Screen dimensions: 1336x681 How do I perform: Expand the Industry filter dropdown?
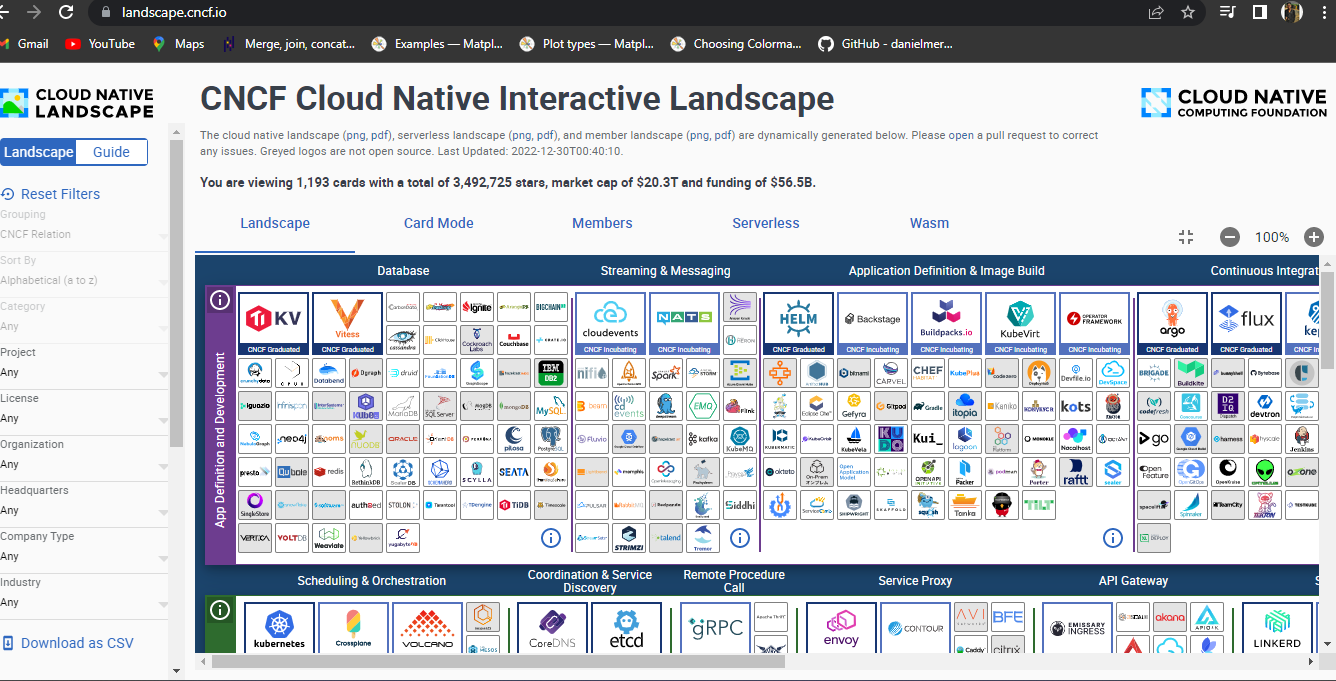coord(85,602)
